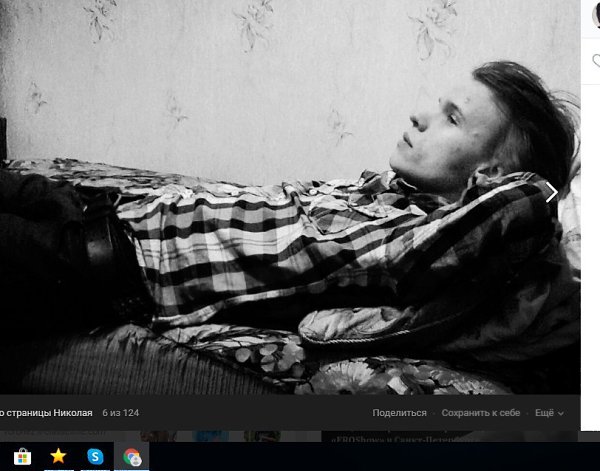Open the 'Ещё' more options menu
This screenshot has width=600, height=471.
click(x=543, y=413)
